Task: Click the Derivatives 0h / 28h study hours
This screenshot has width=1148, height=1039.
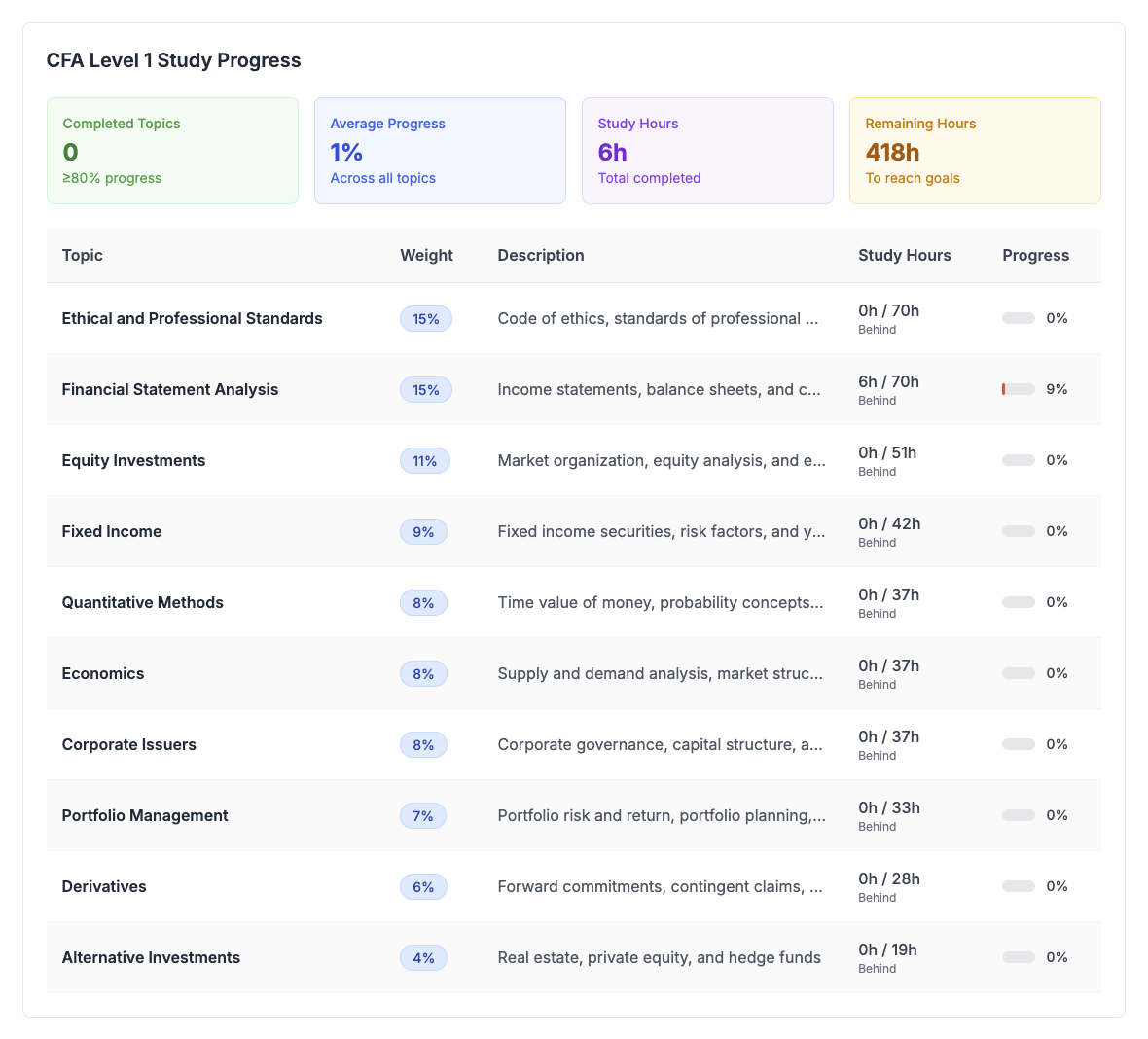Action: point(888,879)
